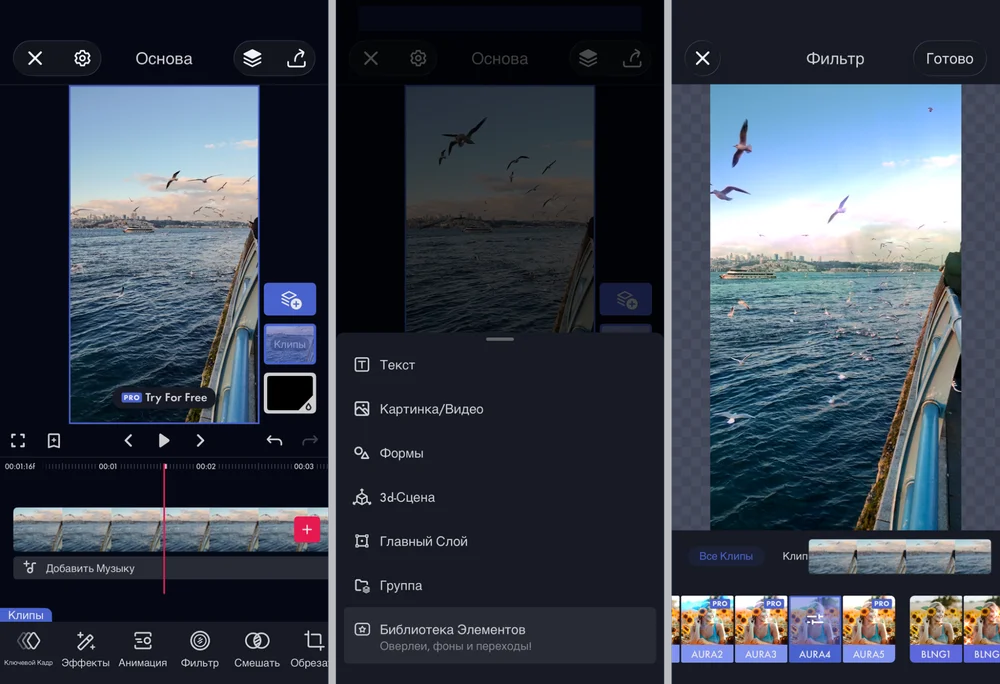Open the black background color swatch
Screen dimensions: 1000x684
290,393
